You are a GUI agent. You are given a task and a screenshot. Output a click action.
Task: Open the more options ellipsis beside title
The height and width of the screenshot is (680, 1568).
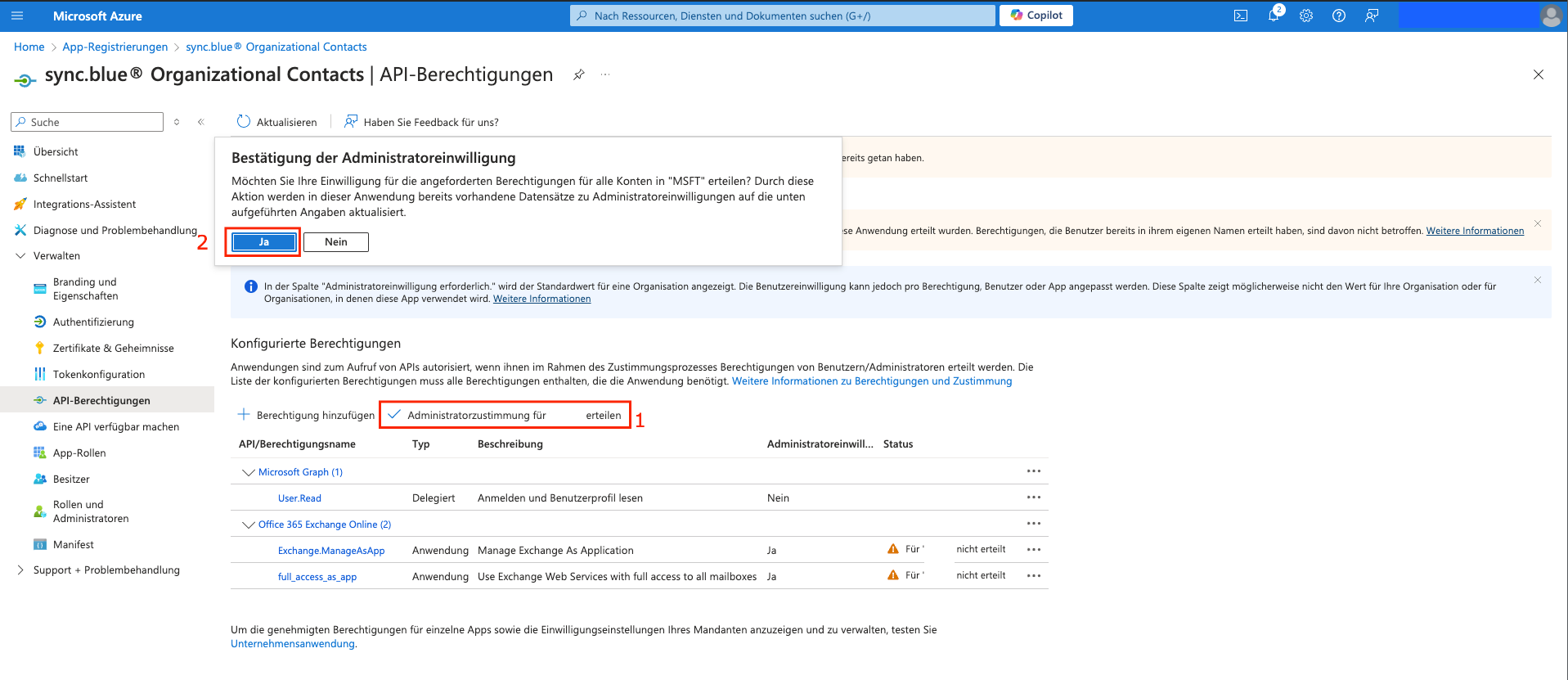[605, 74]
